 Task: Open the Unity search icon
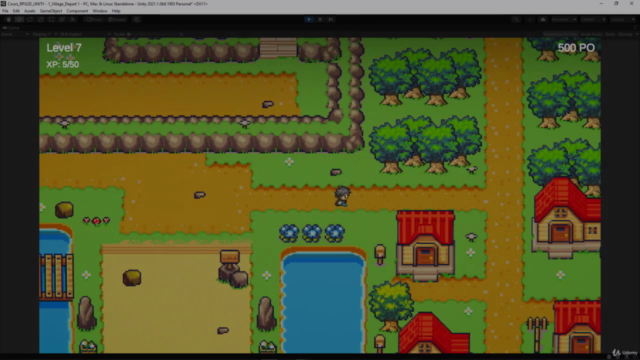tap(516, 19)
